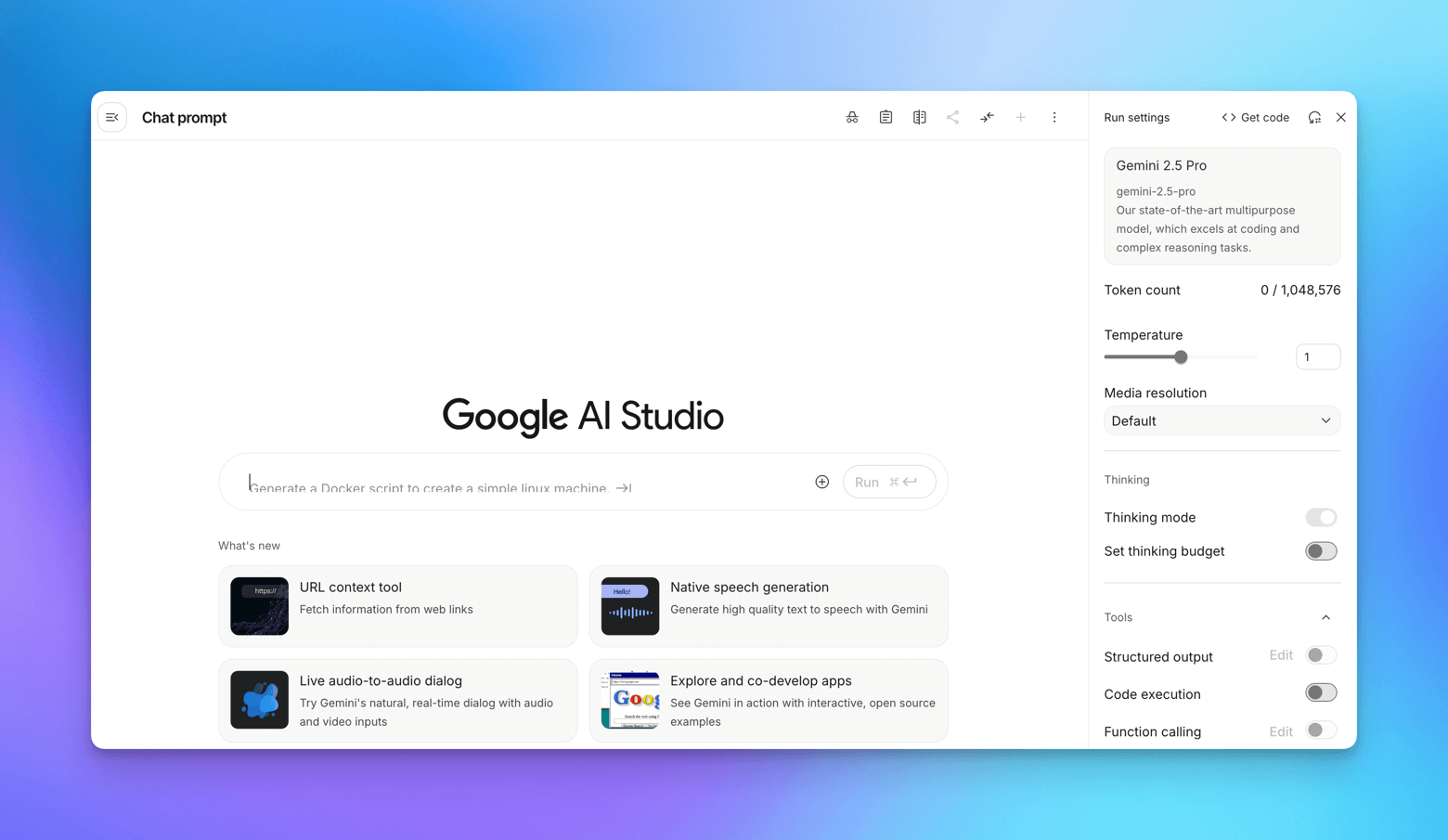Open the URL context tool card

coord(397,606)
